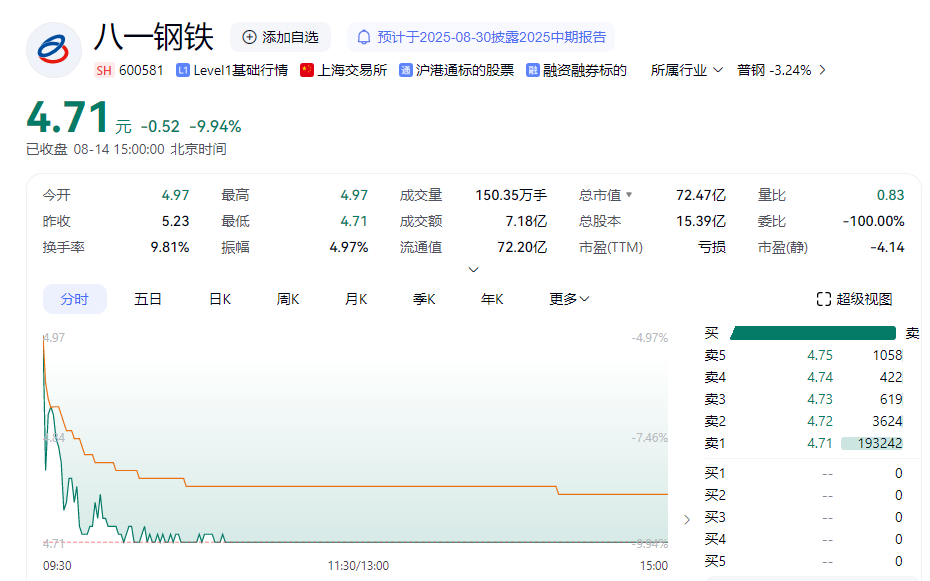Click the 八一钢铁 company logo
Image resolution: width=930 pixels, height=581 pixels.
54,49
